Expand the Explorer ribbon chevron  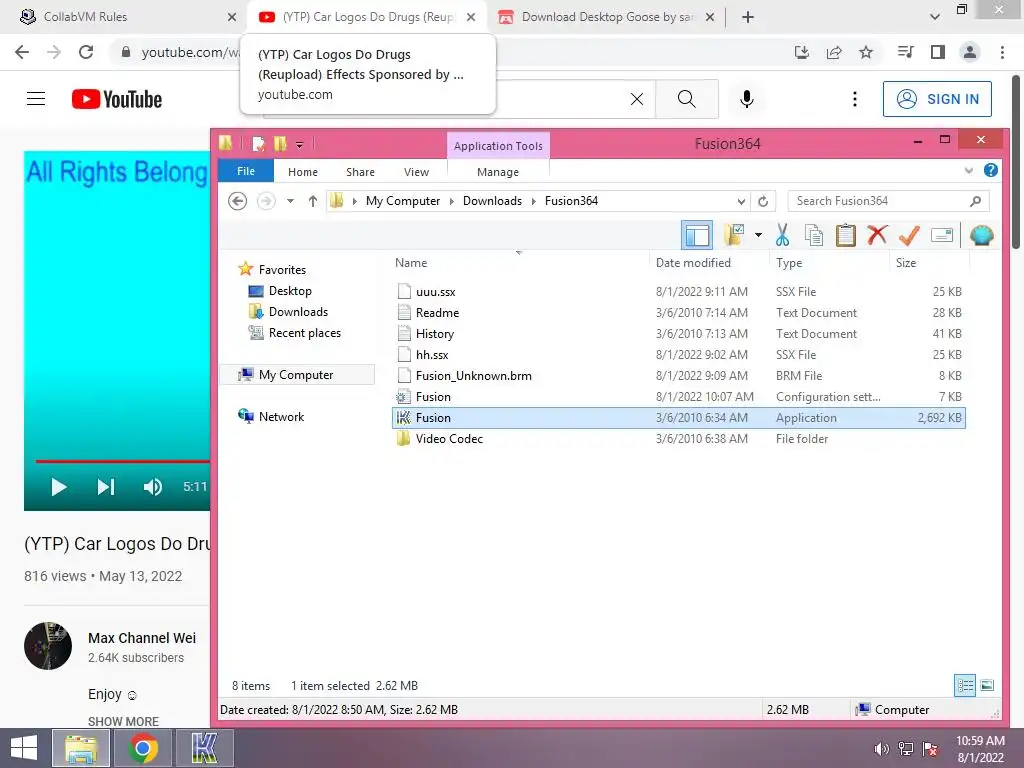(x=968, y=170)
